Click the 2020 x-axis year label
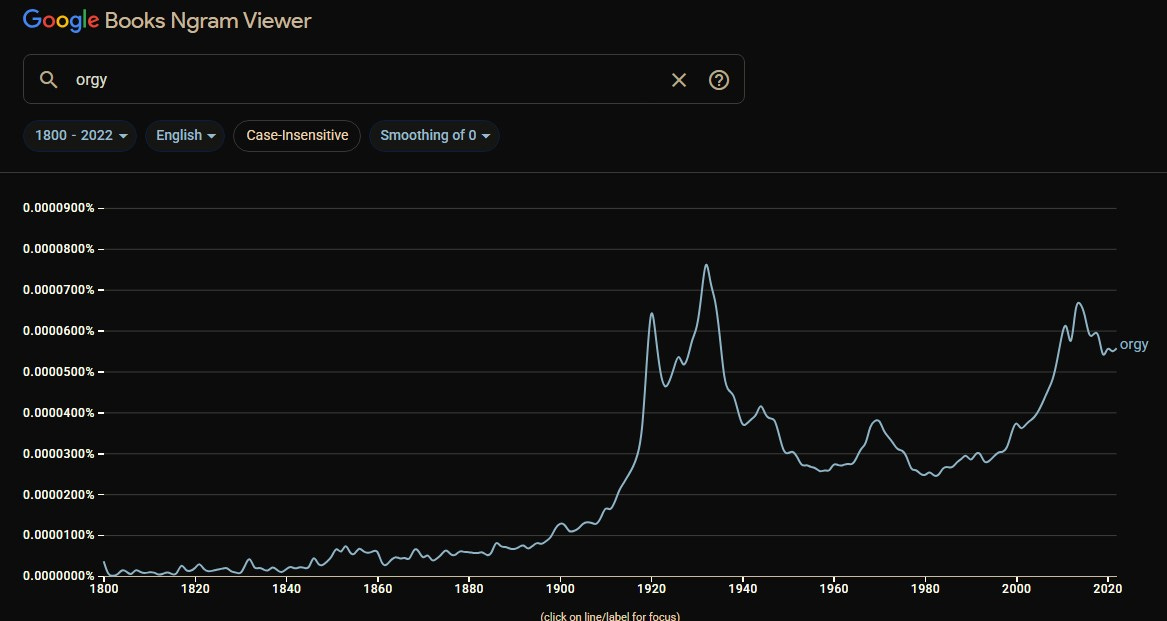 pyautogui.click(x=1107, y=588)
